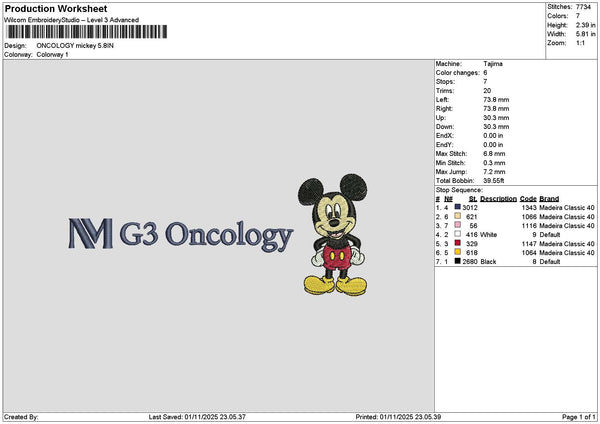Click the Max Stitch value 6.8 mm

point(494,153)
